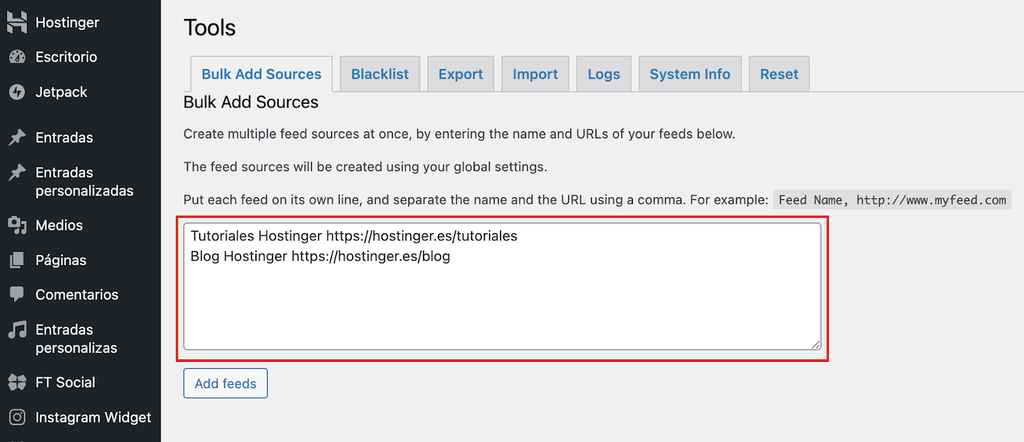Open Entradas personalizadas menu item
Viewport: 1024px width, 442px height.
click(84, 181)
